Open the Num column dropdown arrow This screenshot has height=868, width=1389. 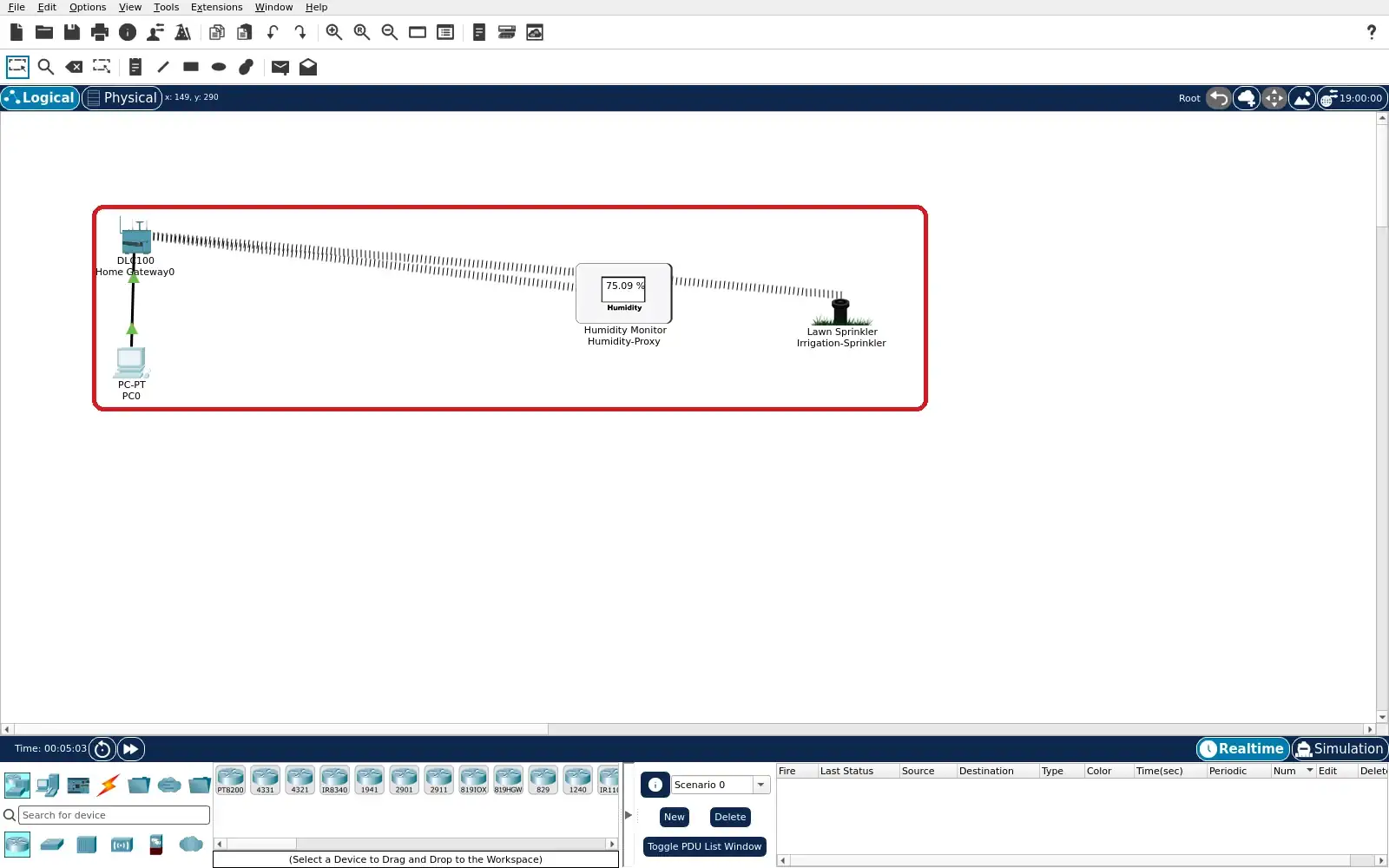pos(1309,771)
